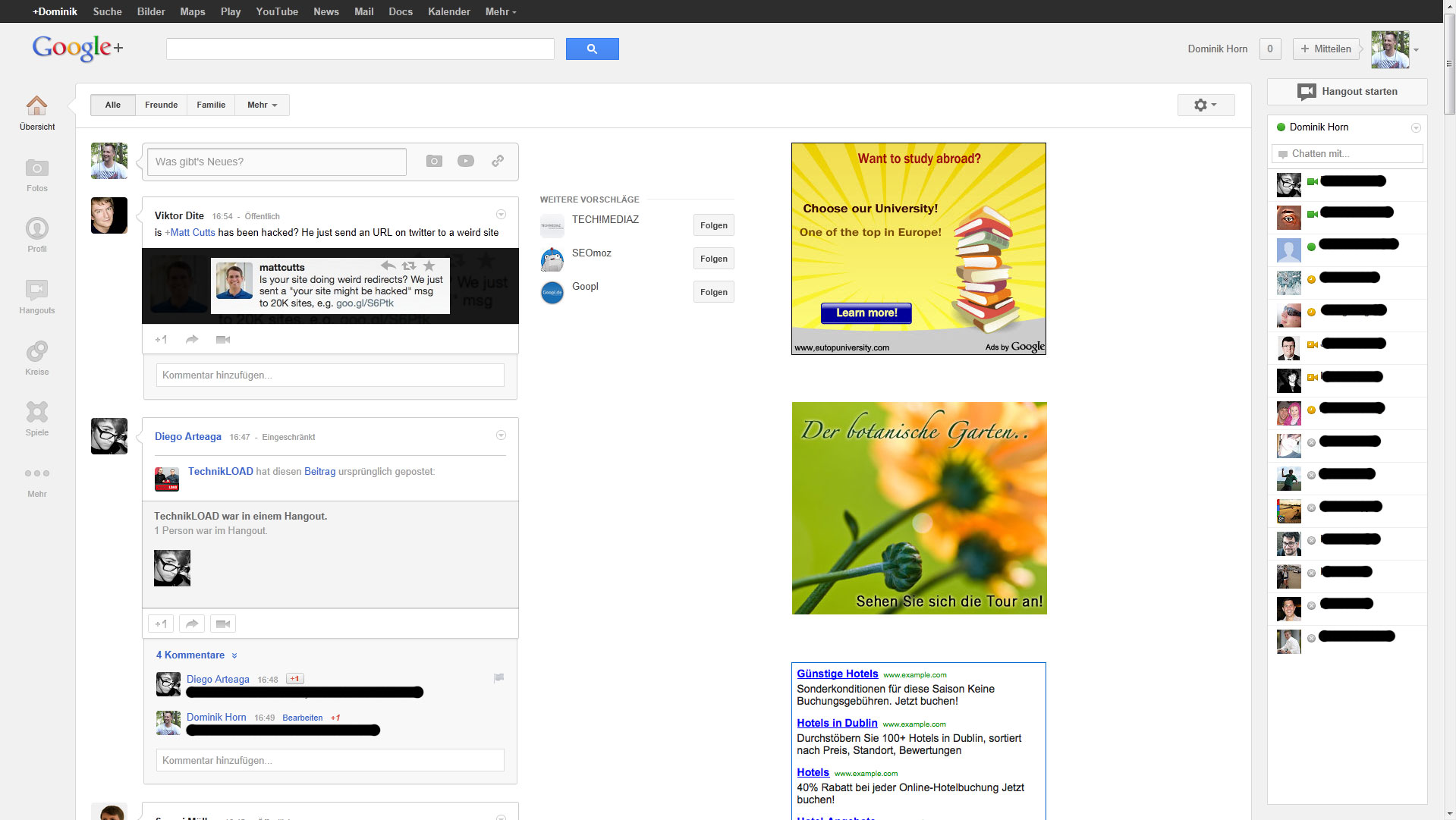
Task: Open the Mehr three-dots sidebar icon
Action: (x=36, y=473)
